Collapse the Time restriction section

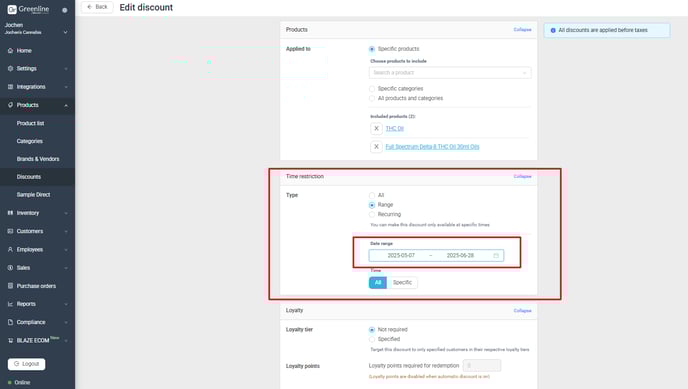pos(522,176)
